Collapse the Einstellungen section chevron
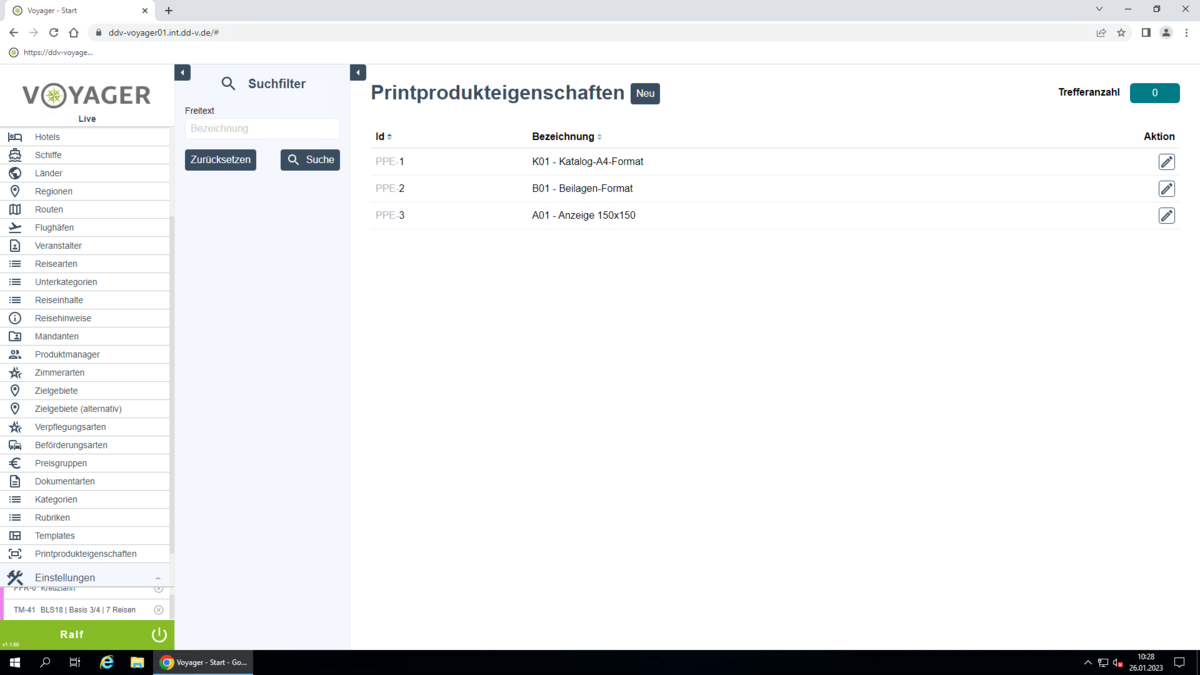This screenshot has height=675, width=1200. pyautogui.click(x=157, y=578)
